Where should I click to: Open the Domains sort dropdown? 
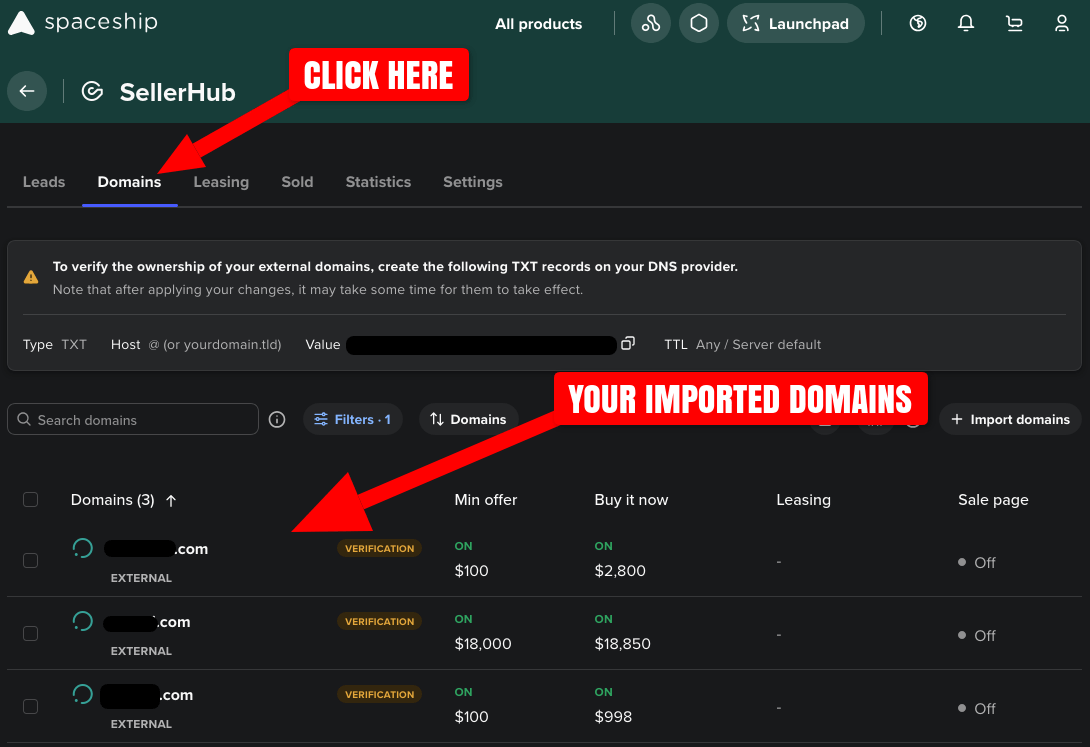pyautogui.click(x=468, y=419)
